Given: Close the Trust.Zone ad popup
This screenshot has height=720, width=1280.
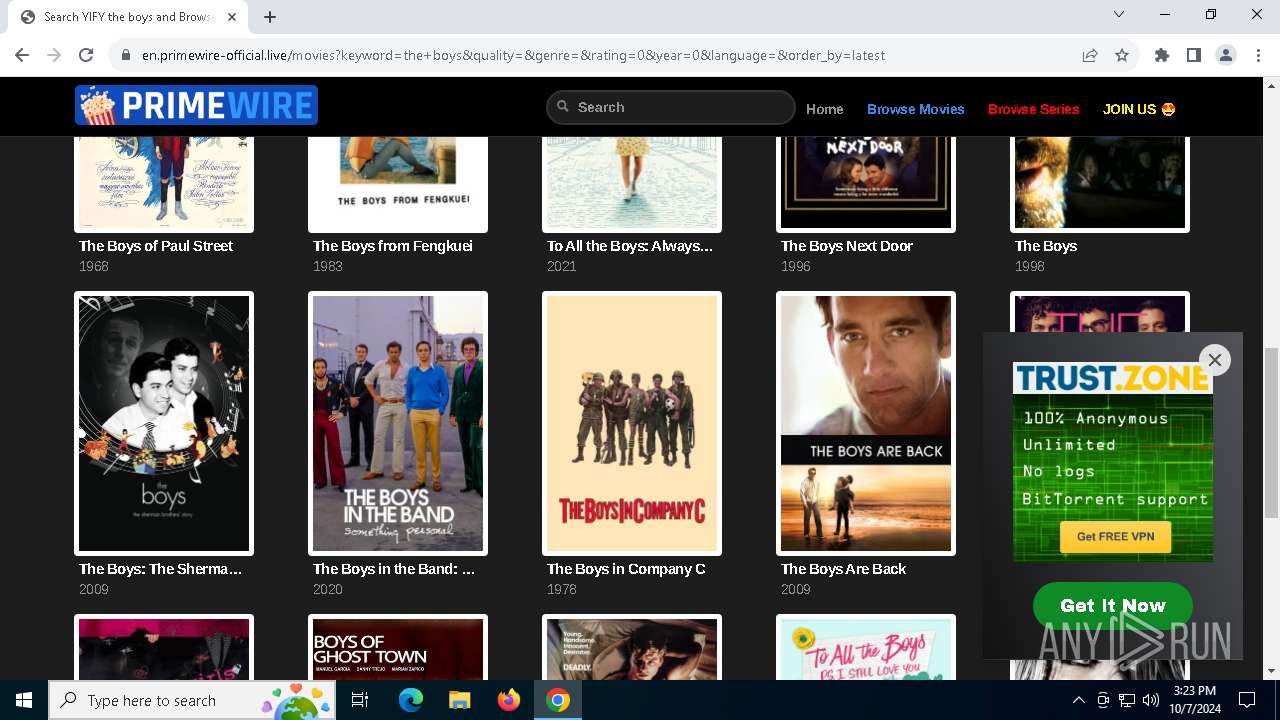Looking at the screenshot, I should (1215, 360).
